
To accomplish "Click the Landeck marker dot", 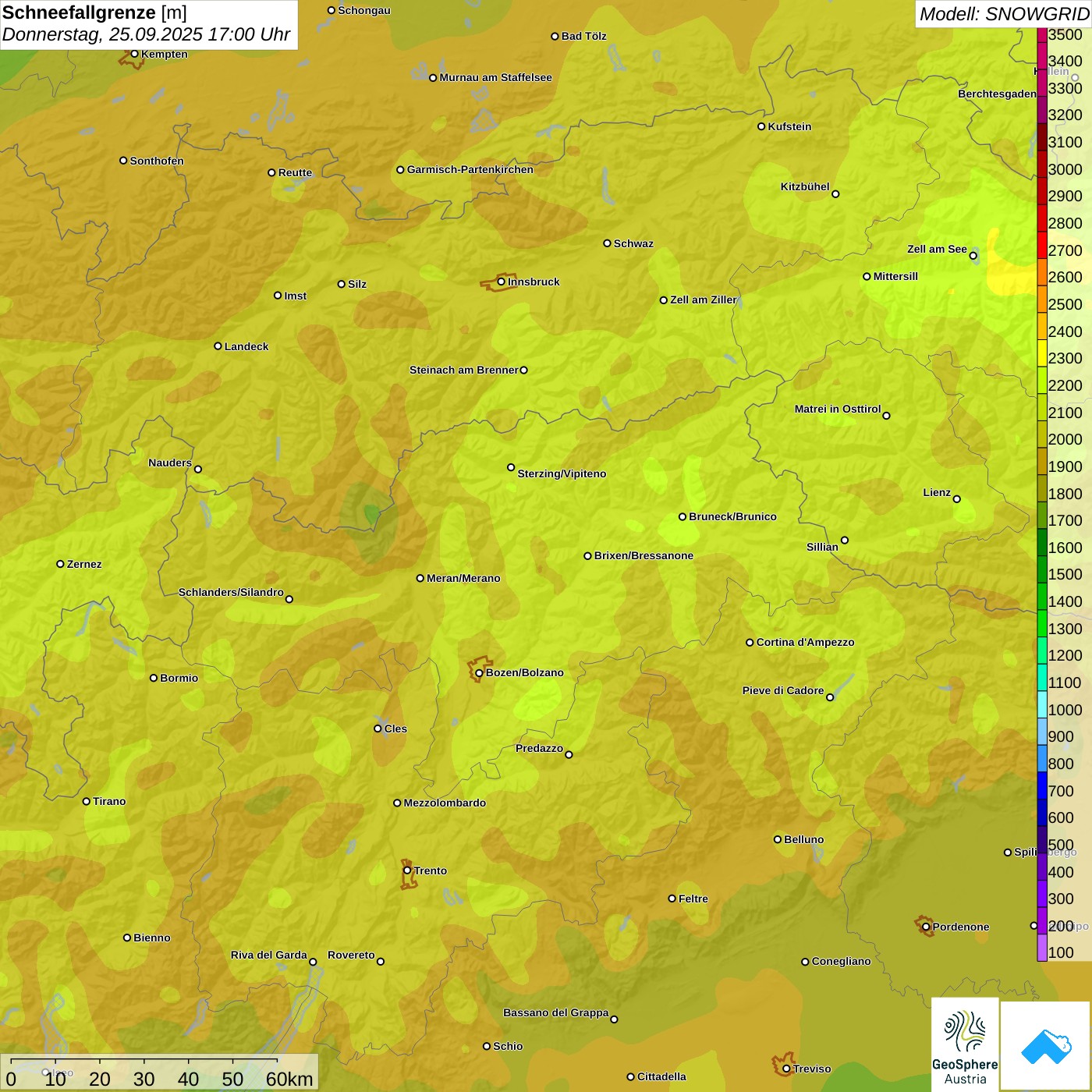I will pyautogui.click(x=218, y=346).
